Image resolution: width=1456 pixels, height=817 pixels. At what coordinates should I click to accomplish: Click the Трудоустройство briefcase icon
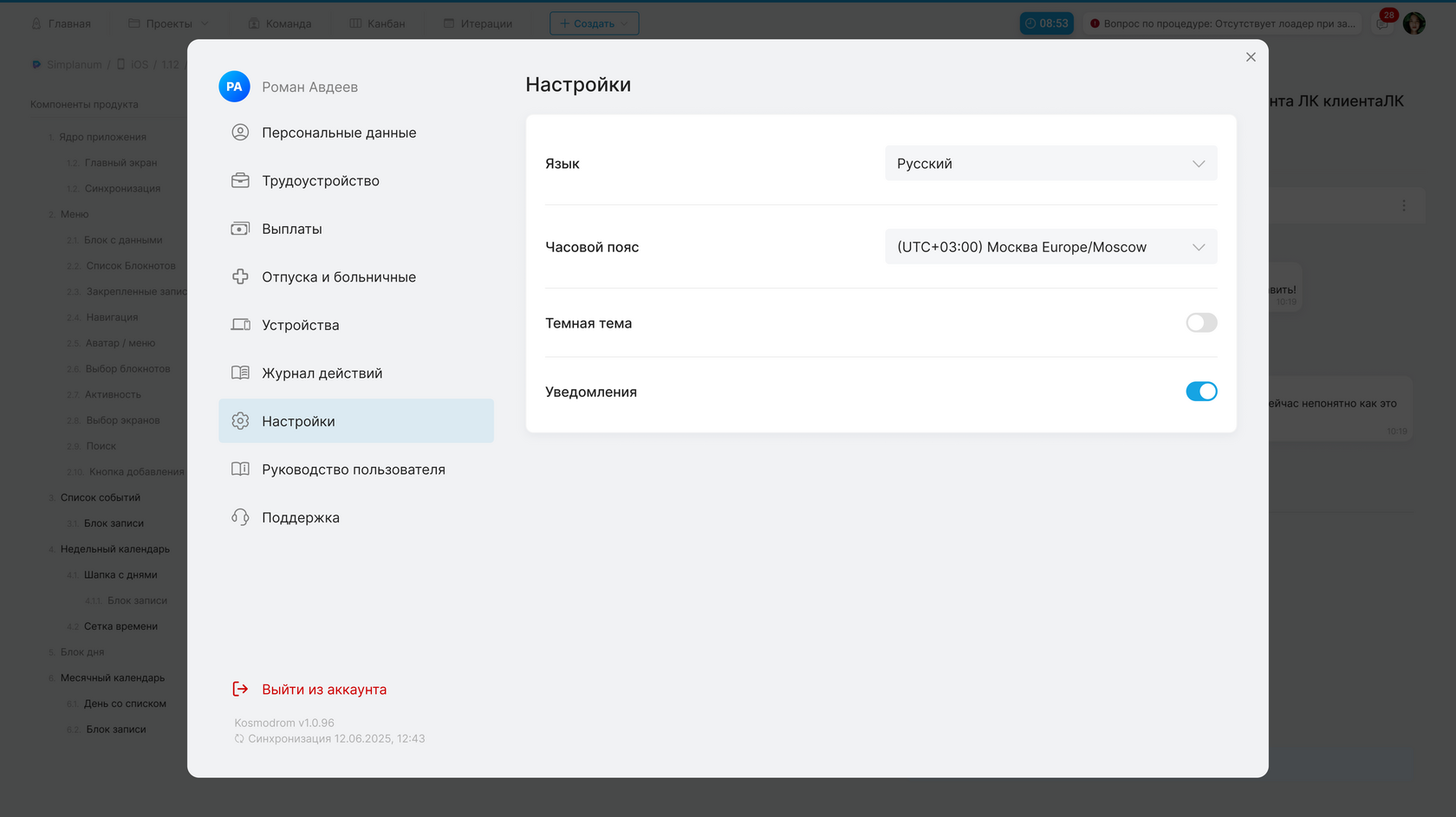click(240, 181)
